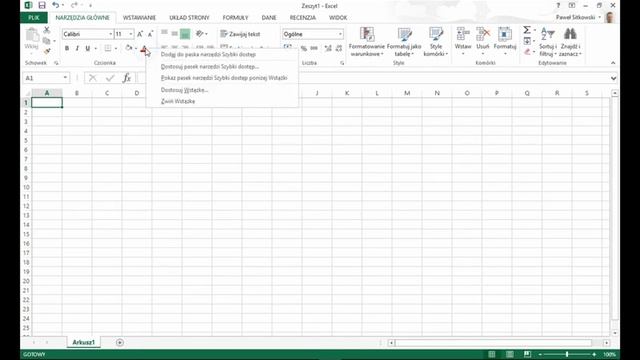
Task: Switch to the WIDOK tab
Action: pyautogui.click(x=338, y=18)
